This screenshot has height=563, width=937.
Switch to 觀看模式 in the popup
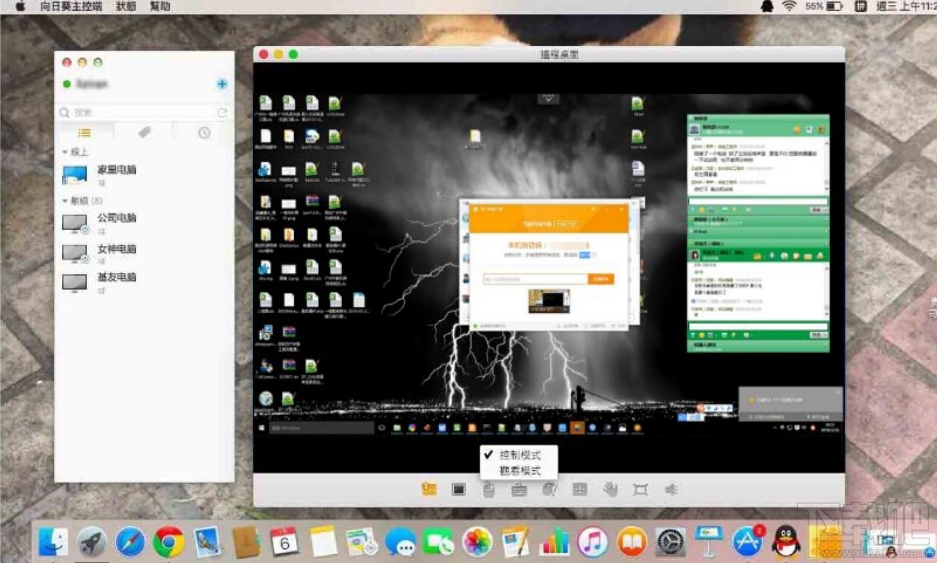(x=519, y=471)
